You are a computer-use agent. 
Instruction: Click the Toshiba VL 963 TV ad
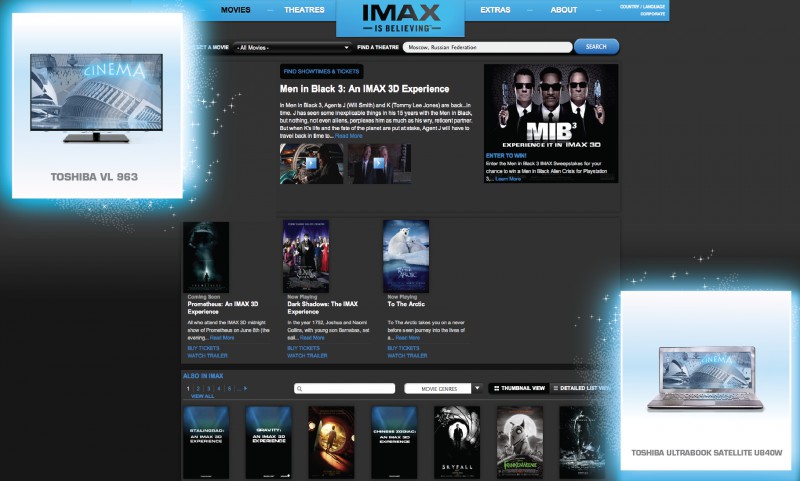97,106
